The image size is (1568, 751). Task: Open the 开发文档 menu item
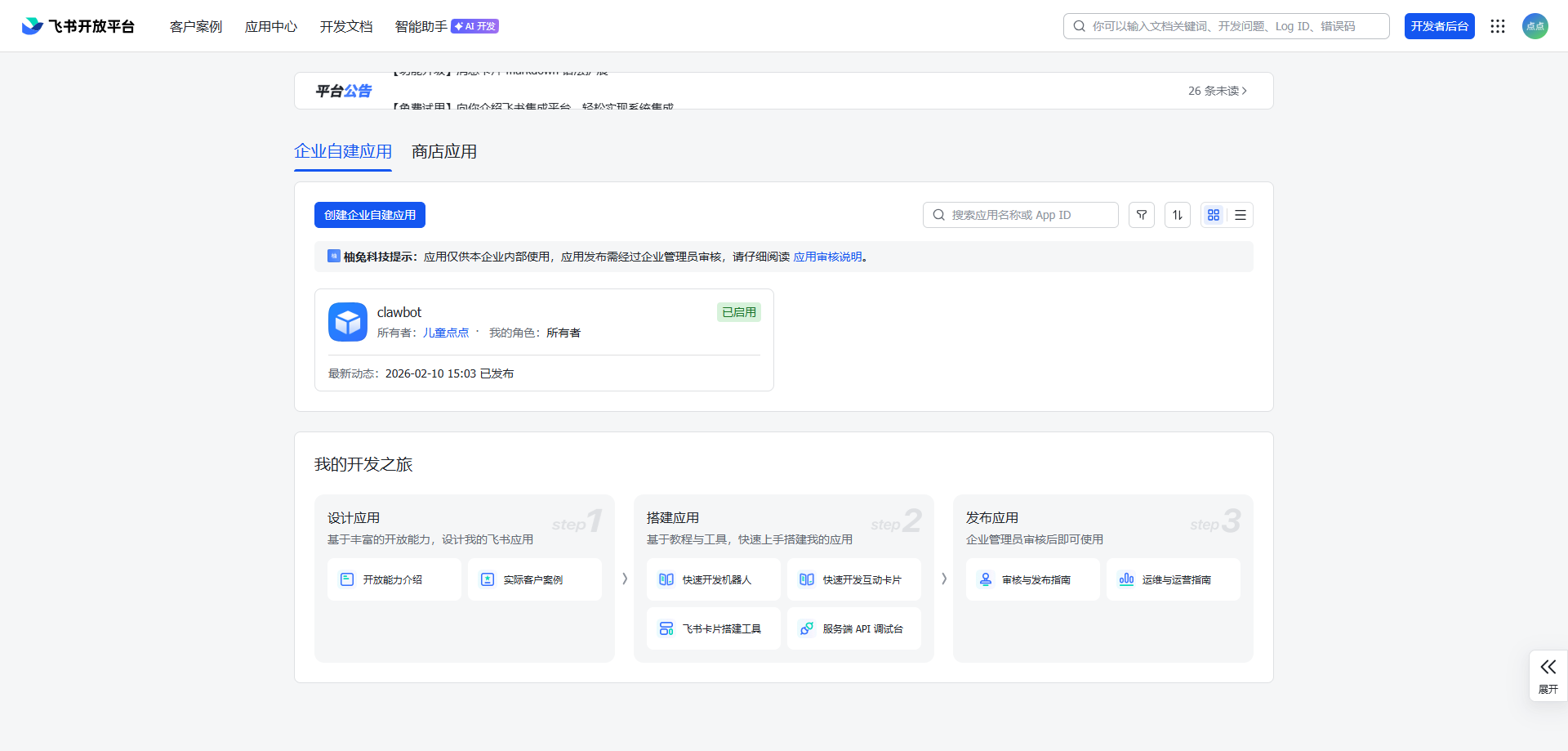[x=346, y=26]
